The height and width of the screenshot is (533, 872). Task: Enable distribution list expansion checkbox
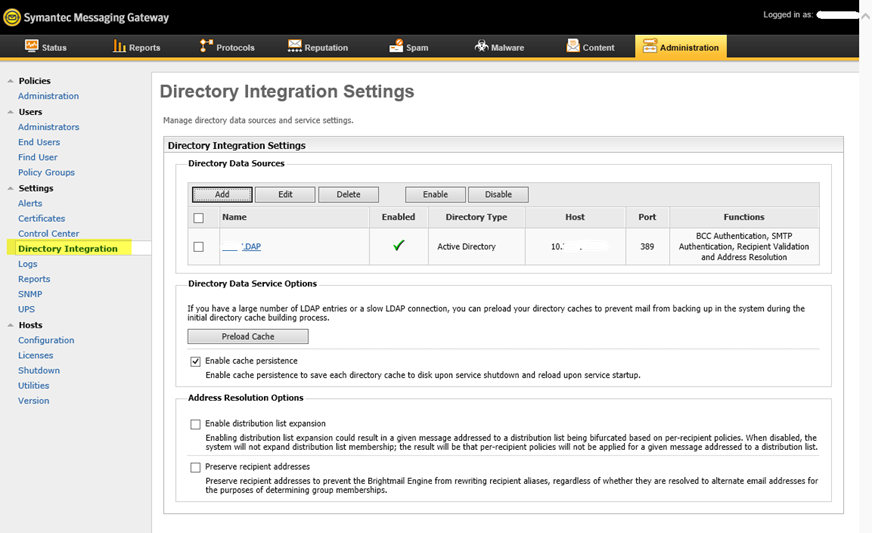pos(195,425)
